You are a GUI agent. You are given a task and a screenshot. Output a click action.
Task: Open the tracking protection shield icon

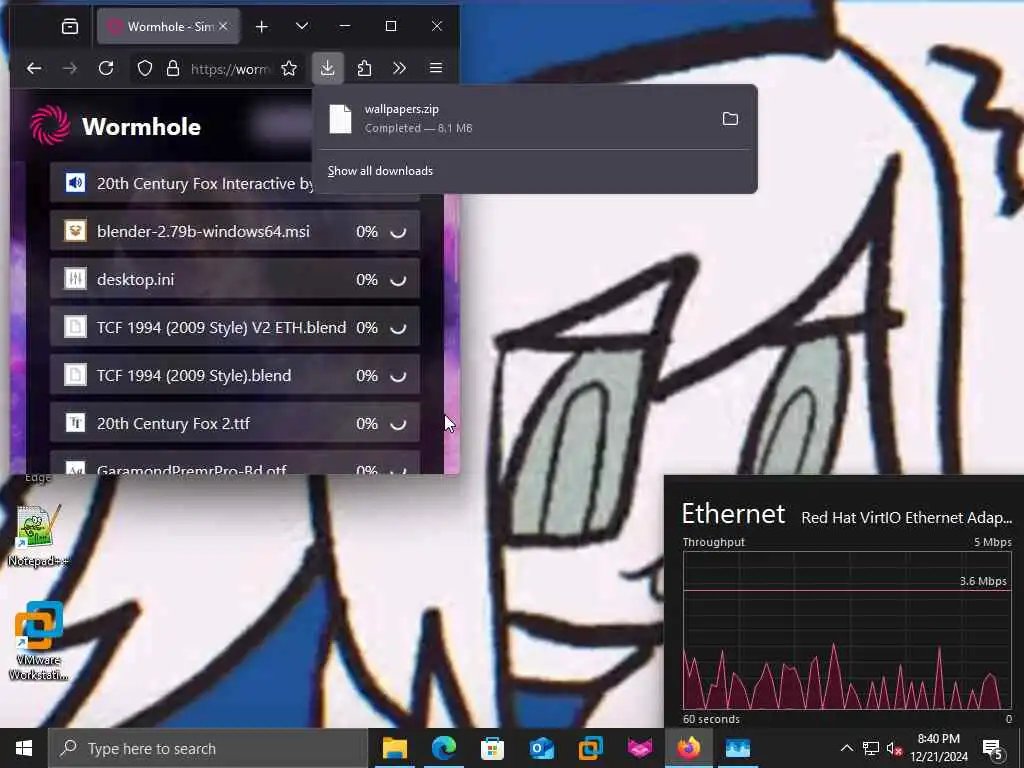click(x=144, y=68)
